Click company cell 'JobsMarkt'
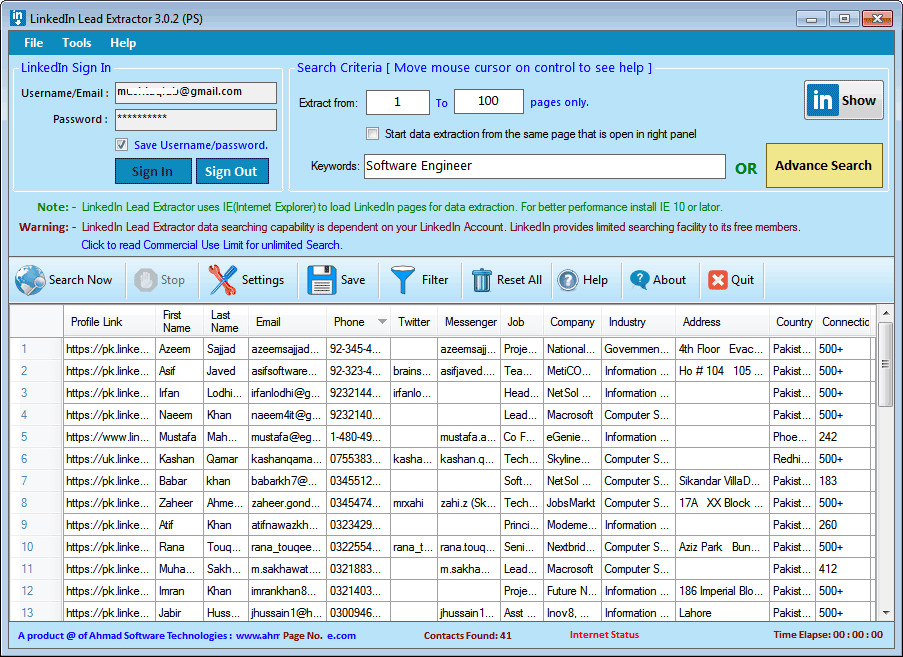This screenshot has width=903, height=657. [572, 503]
